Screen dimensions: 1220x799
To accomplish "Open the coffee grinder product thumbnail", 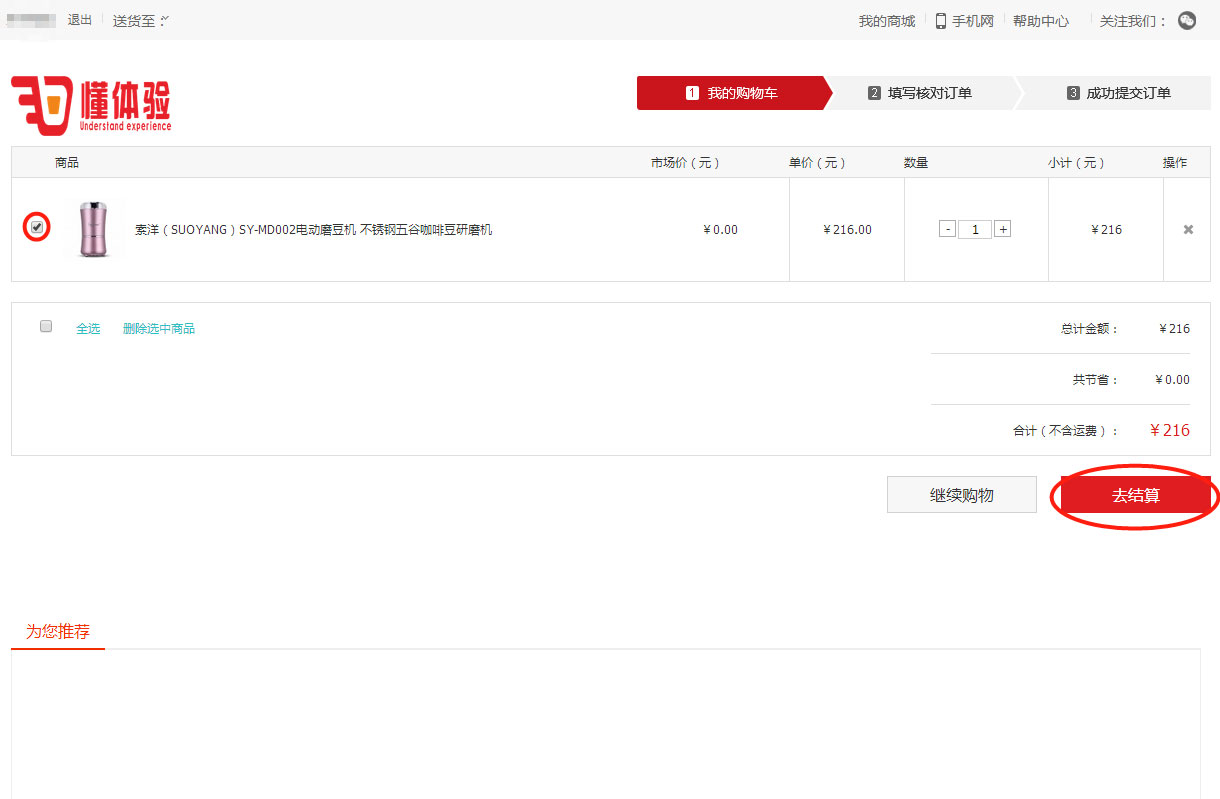I will pos(93,229).
